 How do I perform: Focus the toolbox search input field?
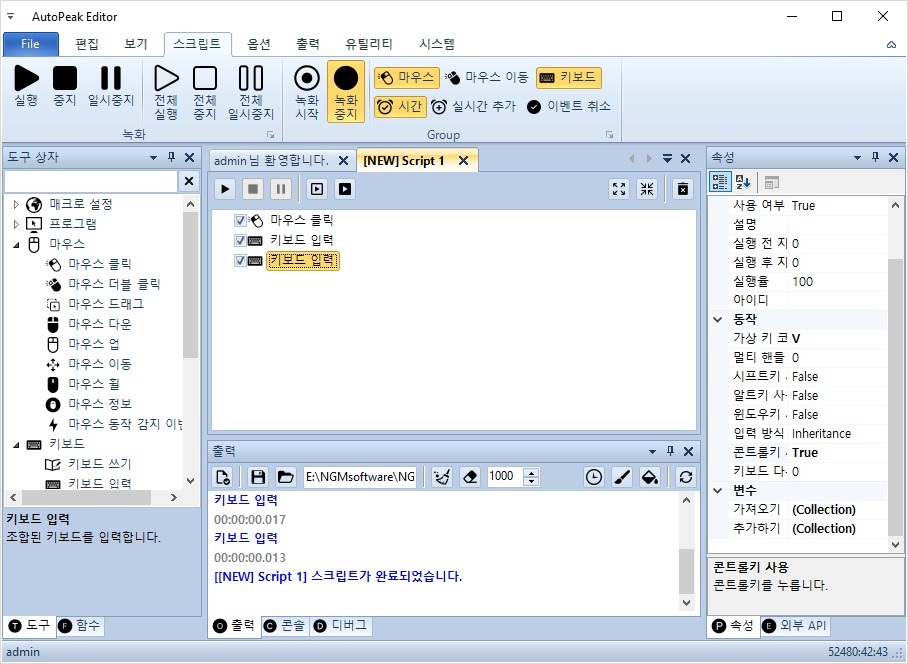91,181
